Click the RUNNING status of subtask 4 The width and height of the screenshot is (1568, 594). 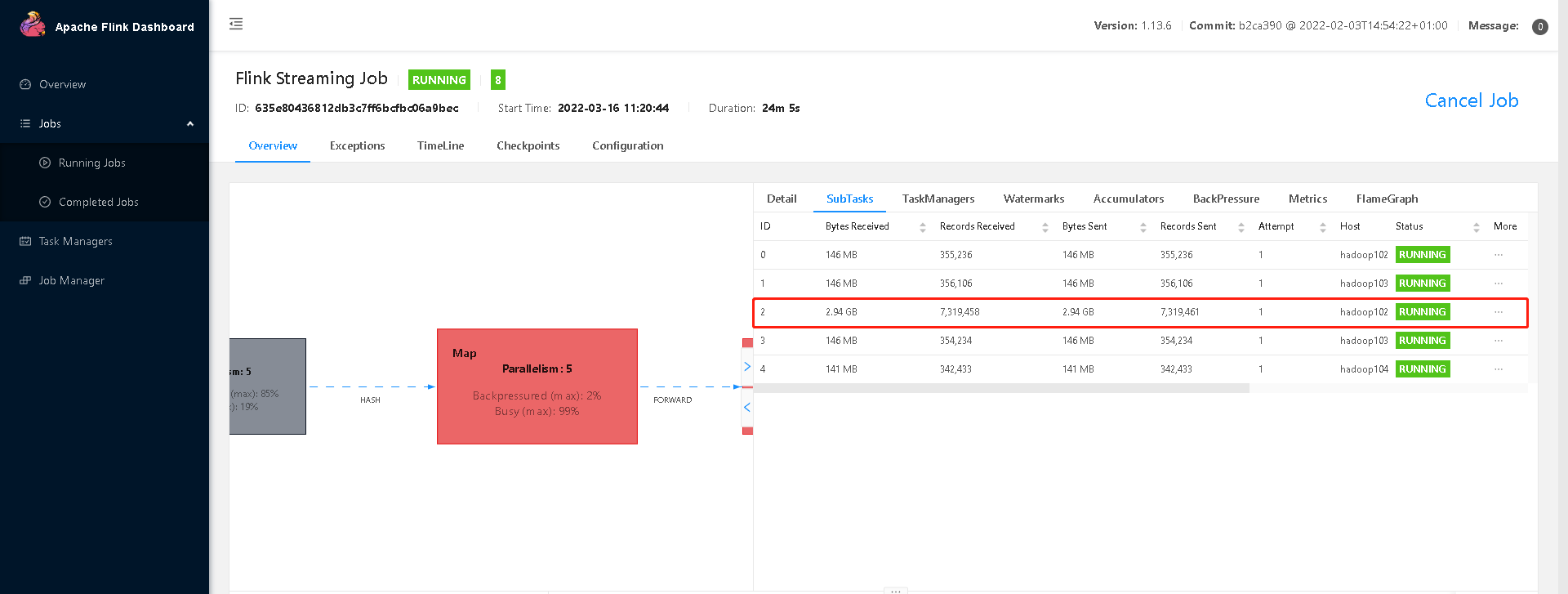click(1423, 369)
